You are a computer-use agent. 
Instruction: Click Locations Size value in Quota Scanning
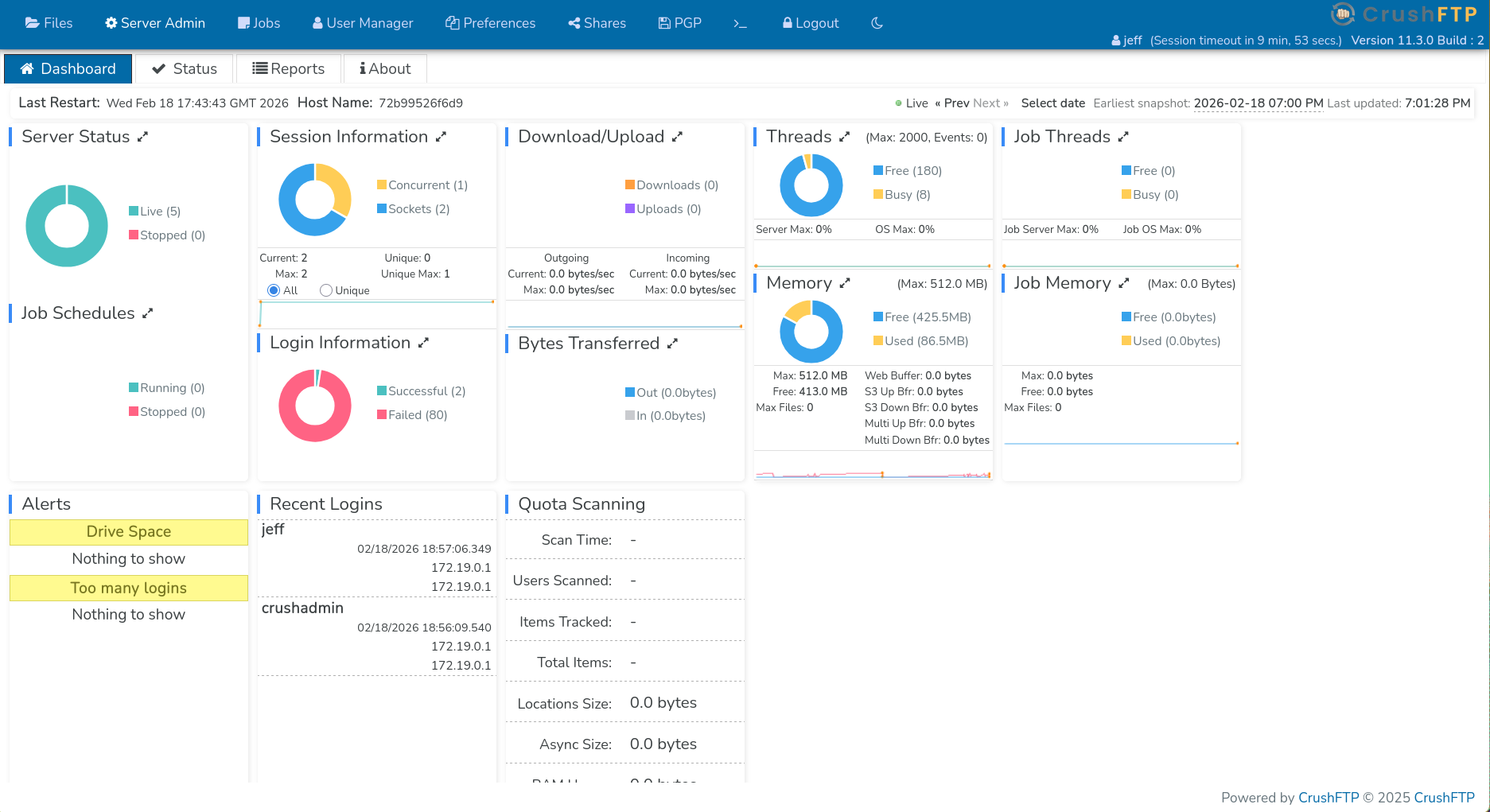(663, 703)
